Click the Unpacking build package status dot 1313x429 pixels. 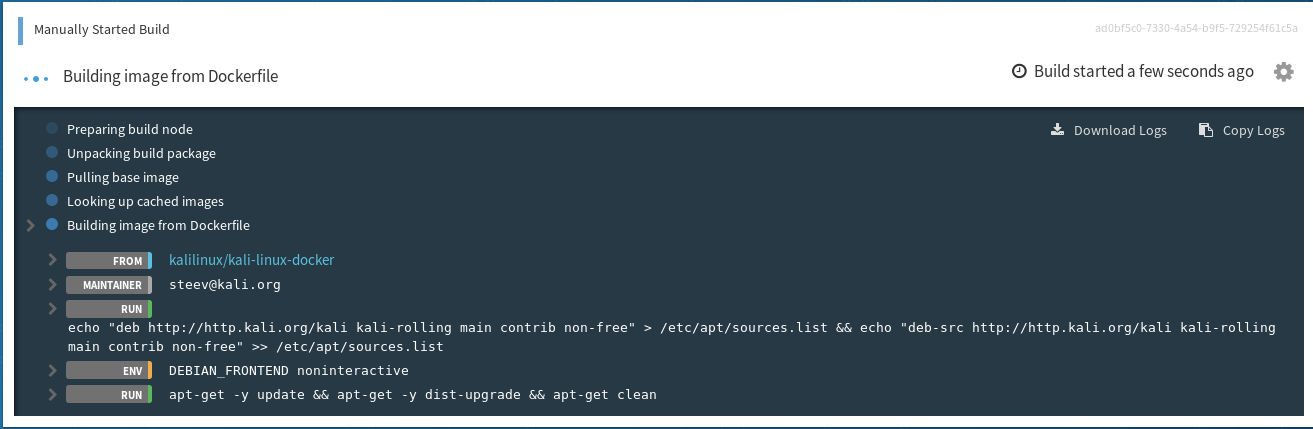[52, 153]
